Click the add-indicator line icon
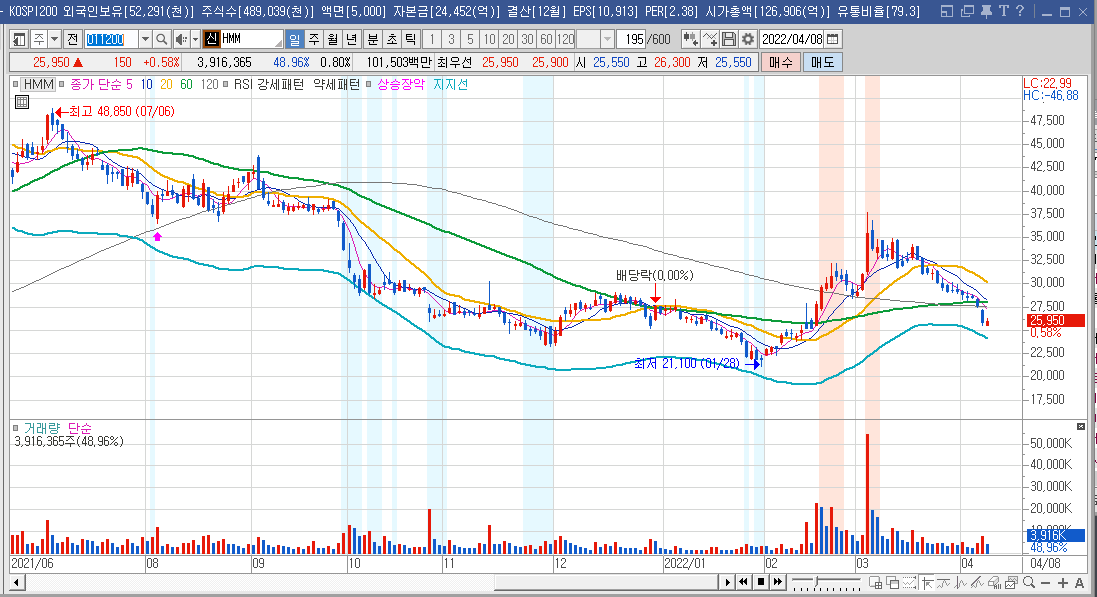The height and width of the screenshot is (597, 1097). click(x=709, y=39)
